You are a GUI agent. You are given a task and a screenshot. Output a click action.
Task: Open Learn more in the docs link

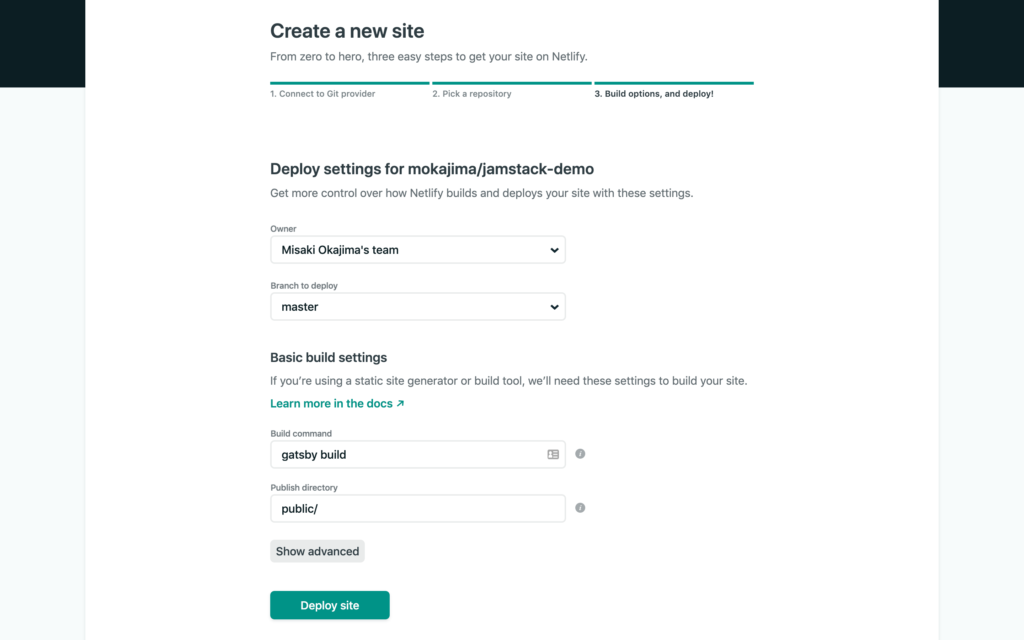click(332, 404)
